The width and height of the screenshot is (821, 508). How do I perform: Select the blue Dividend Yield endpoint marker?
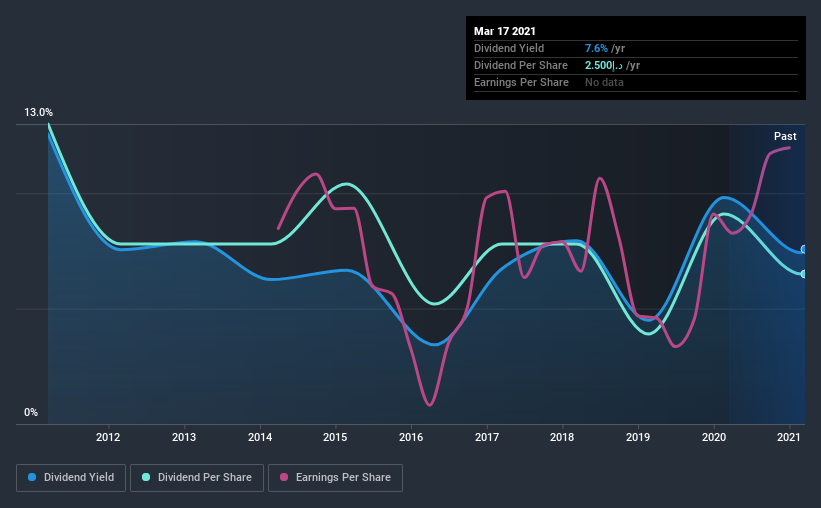803,249
